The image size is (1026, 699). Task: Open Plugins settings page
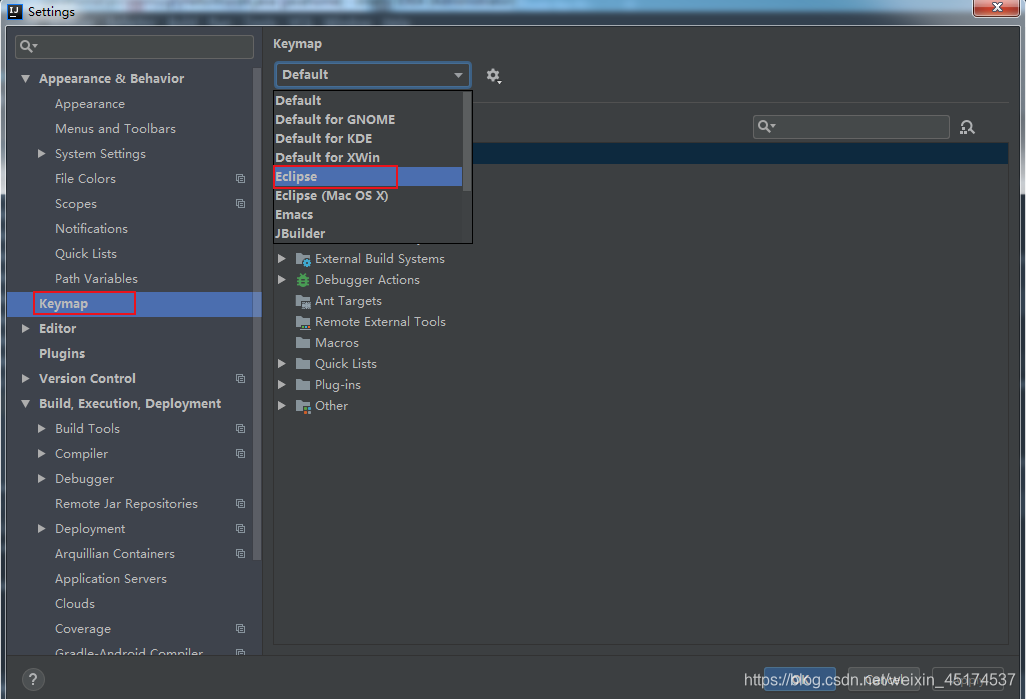click(62, 353)
